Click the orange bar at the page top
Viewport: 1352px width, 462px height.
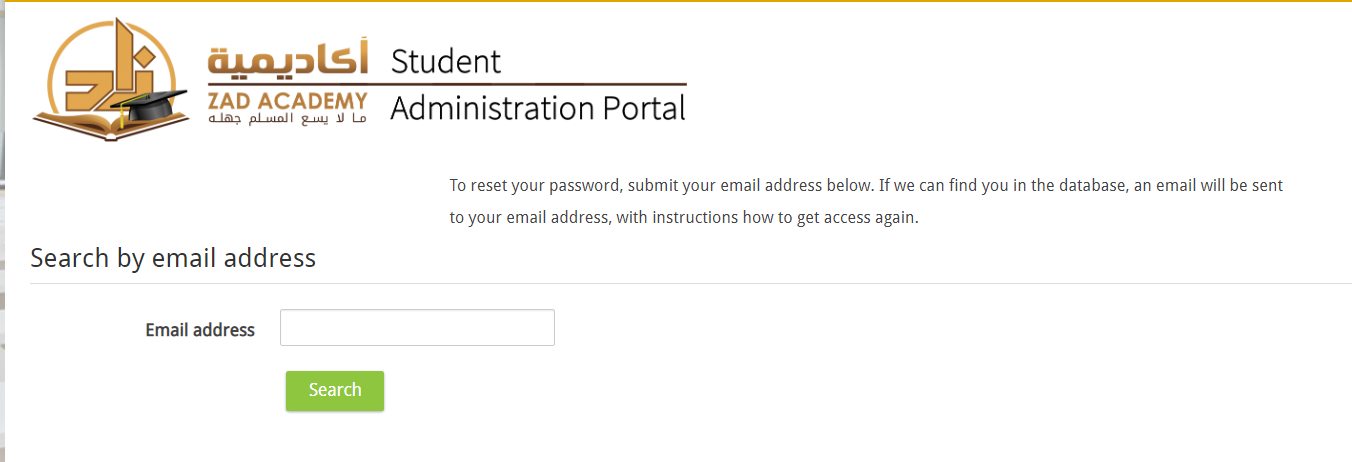(676, 1)
